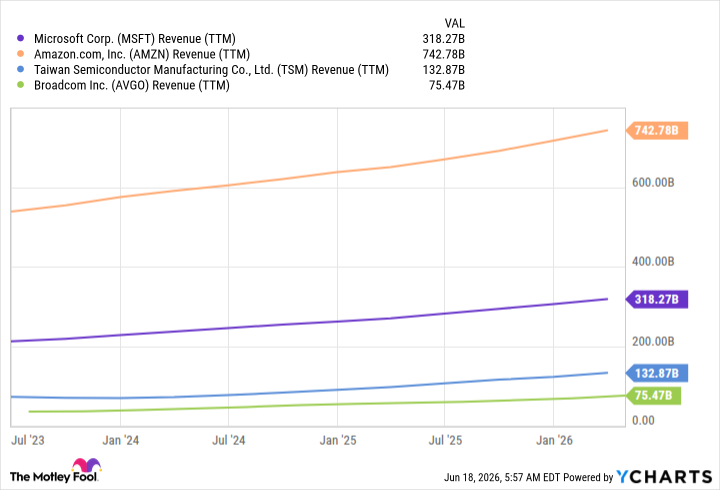Viewport: 720px width, 490px height.
Task: Click the Jan '24 x-axis label
Action: coord(120,440)
